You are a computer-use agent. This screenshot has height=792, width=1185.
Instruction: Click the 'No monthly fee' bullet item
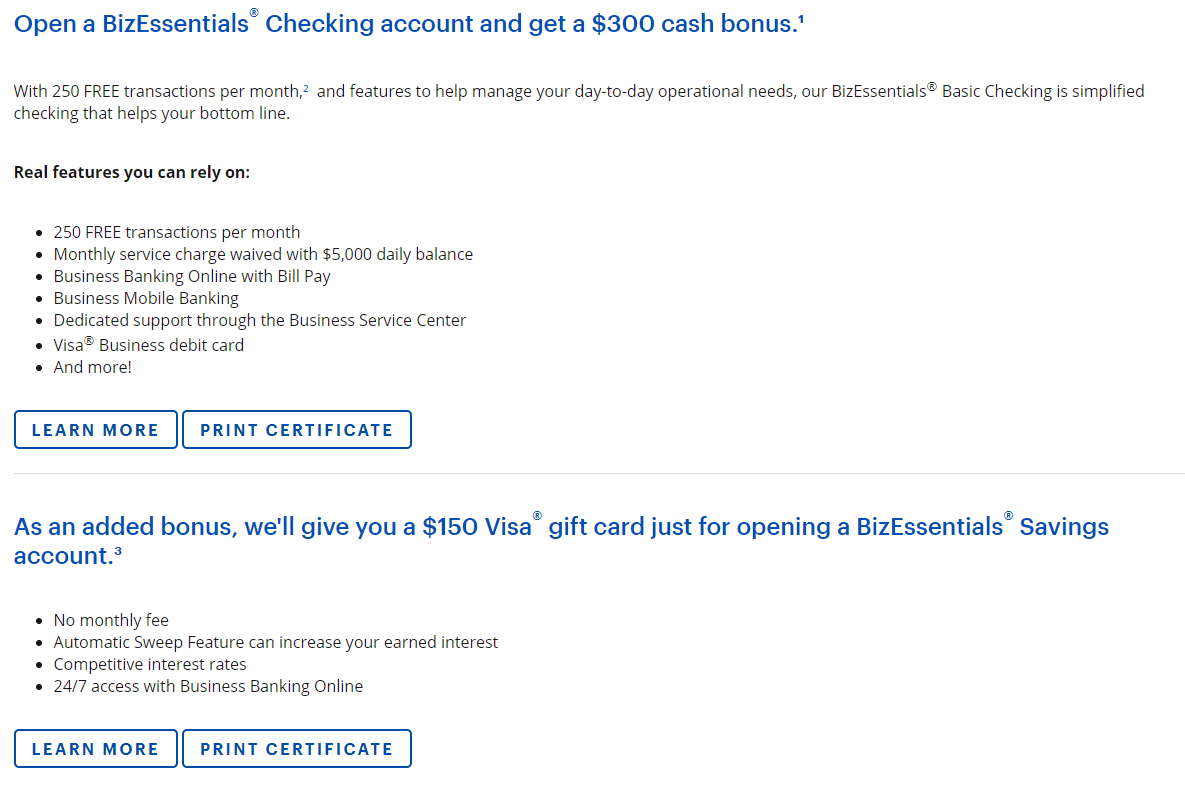111,620
